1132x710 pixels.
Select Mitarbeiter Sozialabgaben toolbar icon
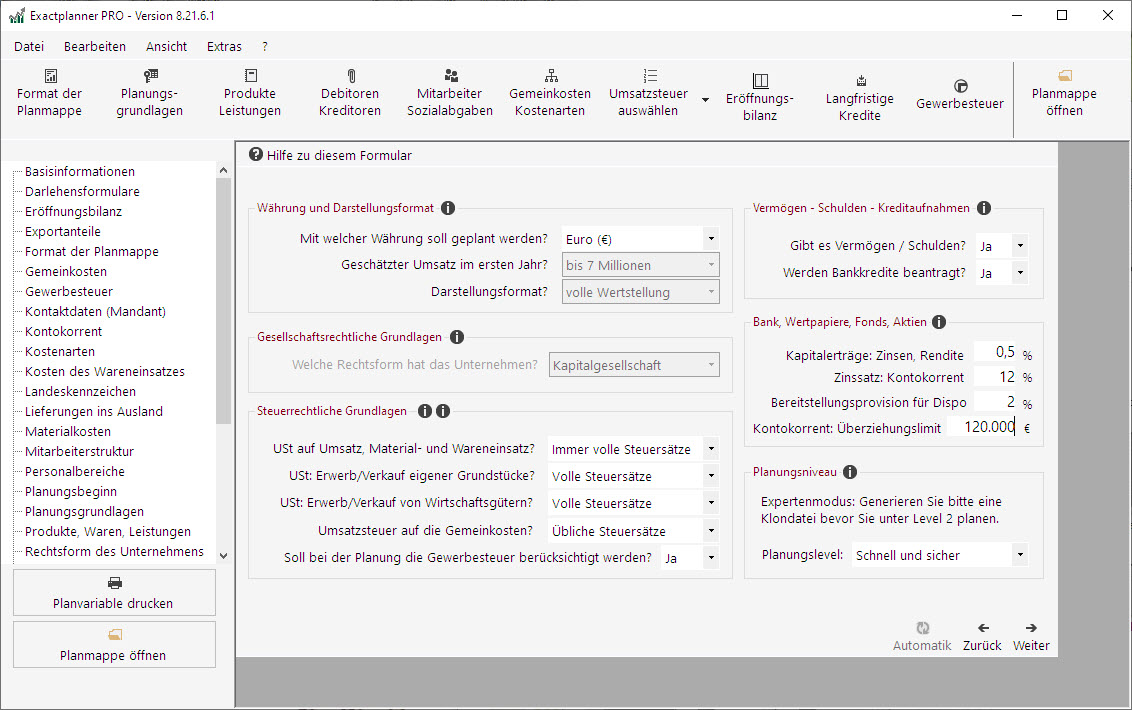pyautogui.click(x=450, y=76)
